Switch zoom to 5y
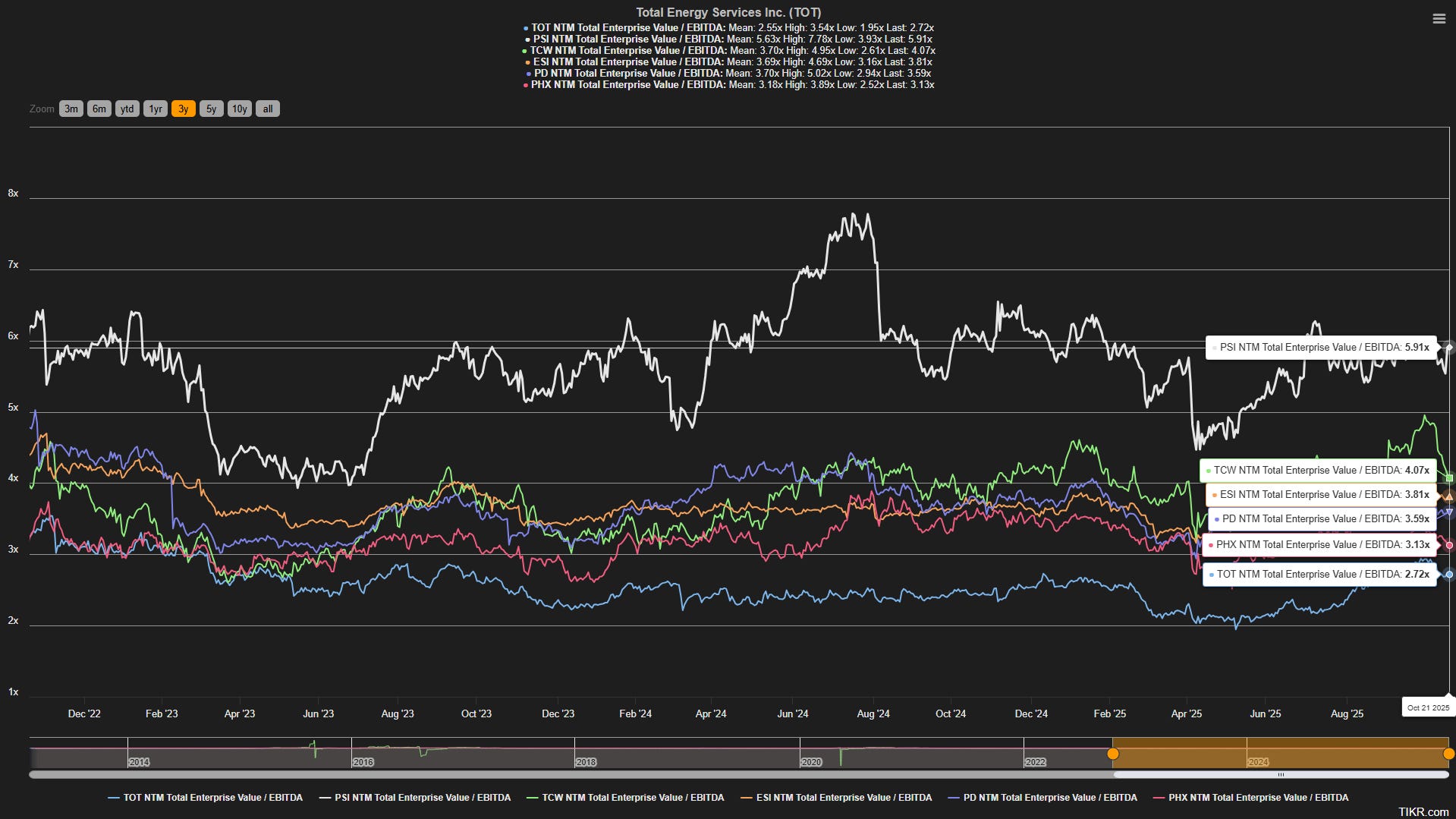 click(x=212, y=109)
